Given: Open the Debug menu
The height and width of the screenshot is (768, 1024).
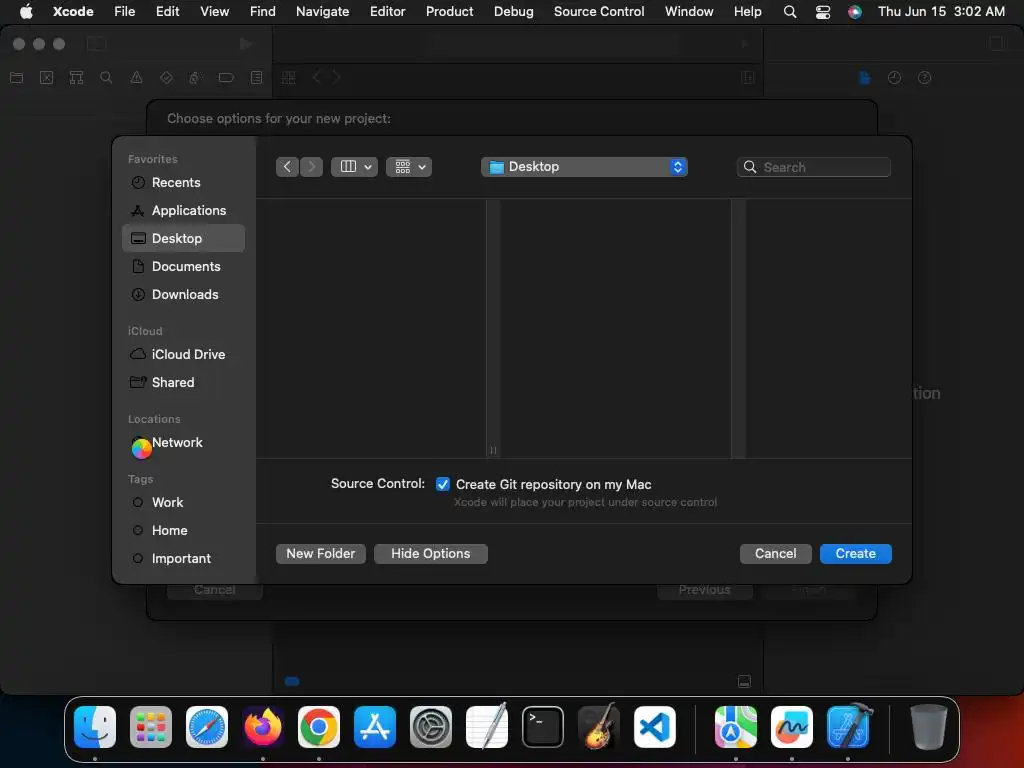Looking at the screenshot, I should point(513,11).
